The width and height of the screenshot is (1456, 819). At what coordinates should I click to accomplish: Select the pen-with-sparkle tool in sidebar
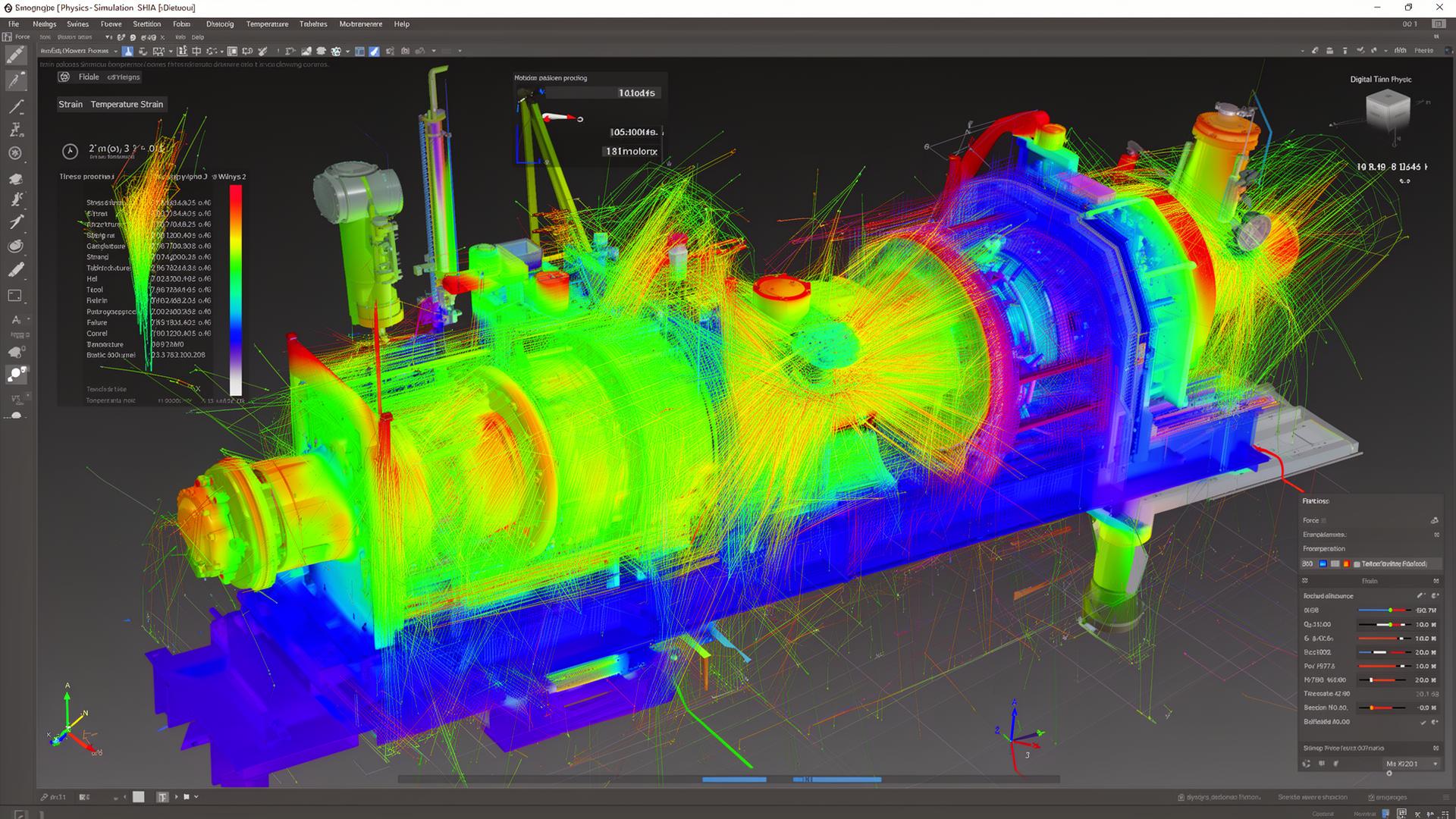[16, 80]
